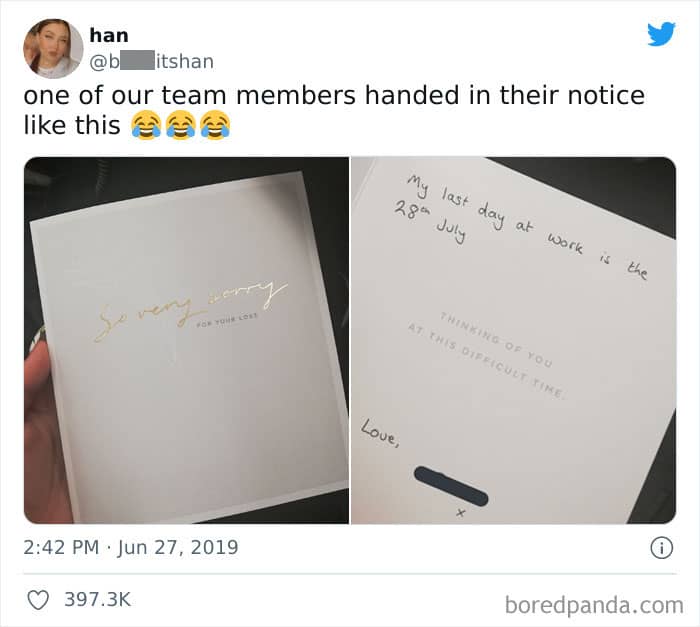Click the @itshan username handle
700x627 pixels.
pos(151,62)
